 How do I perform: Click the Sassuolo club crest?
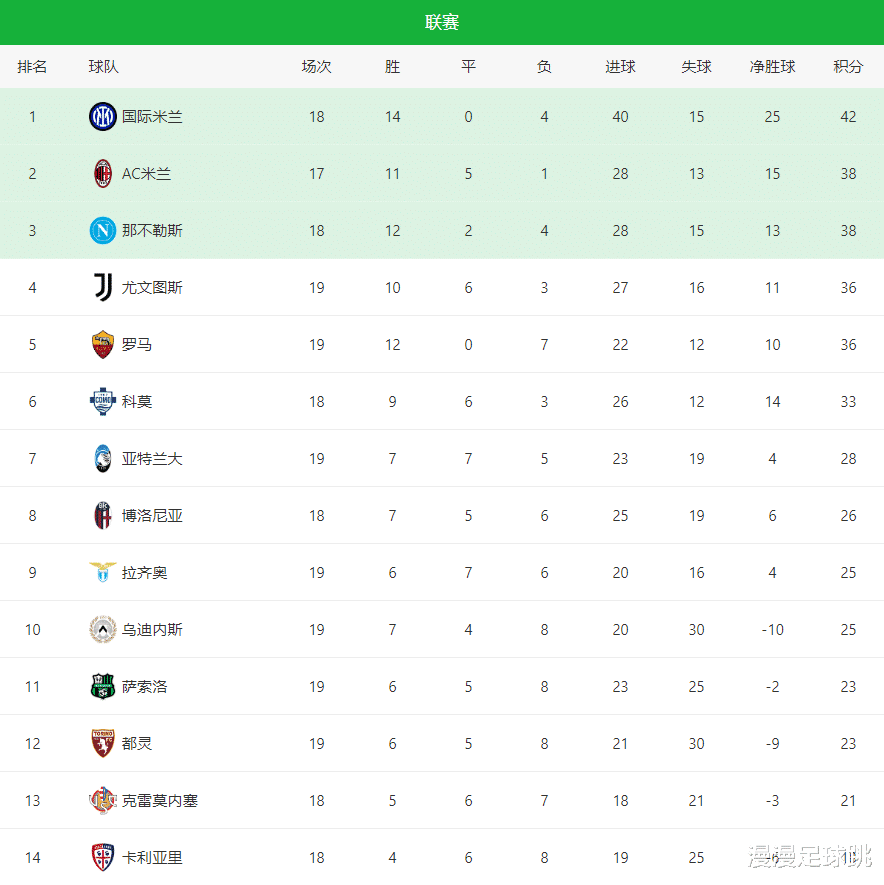pyautogui.click(x=102, y=687)
